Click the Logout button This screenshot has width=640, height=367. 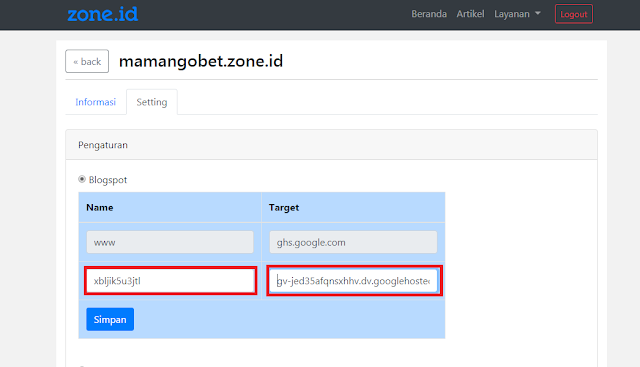click(x=573, y=14)
